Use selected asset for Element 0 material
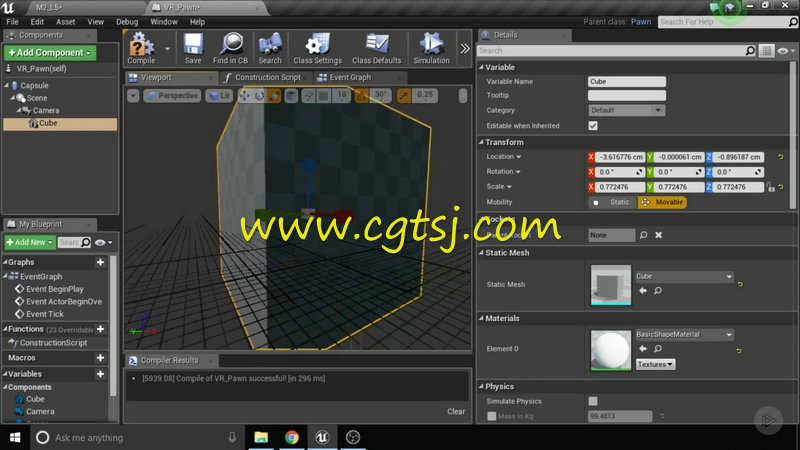 643,348
